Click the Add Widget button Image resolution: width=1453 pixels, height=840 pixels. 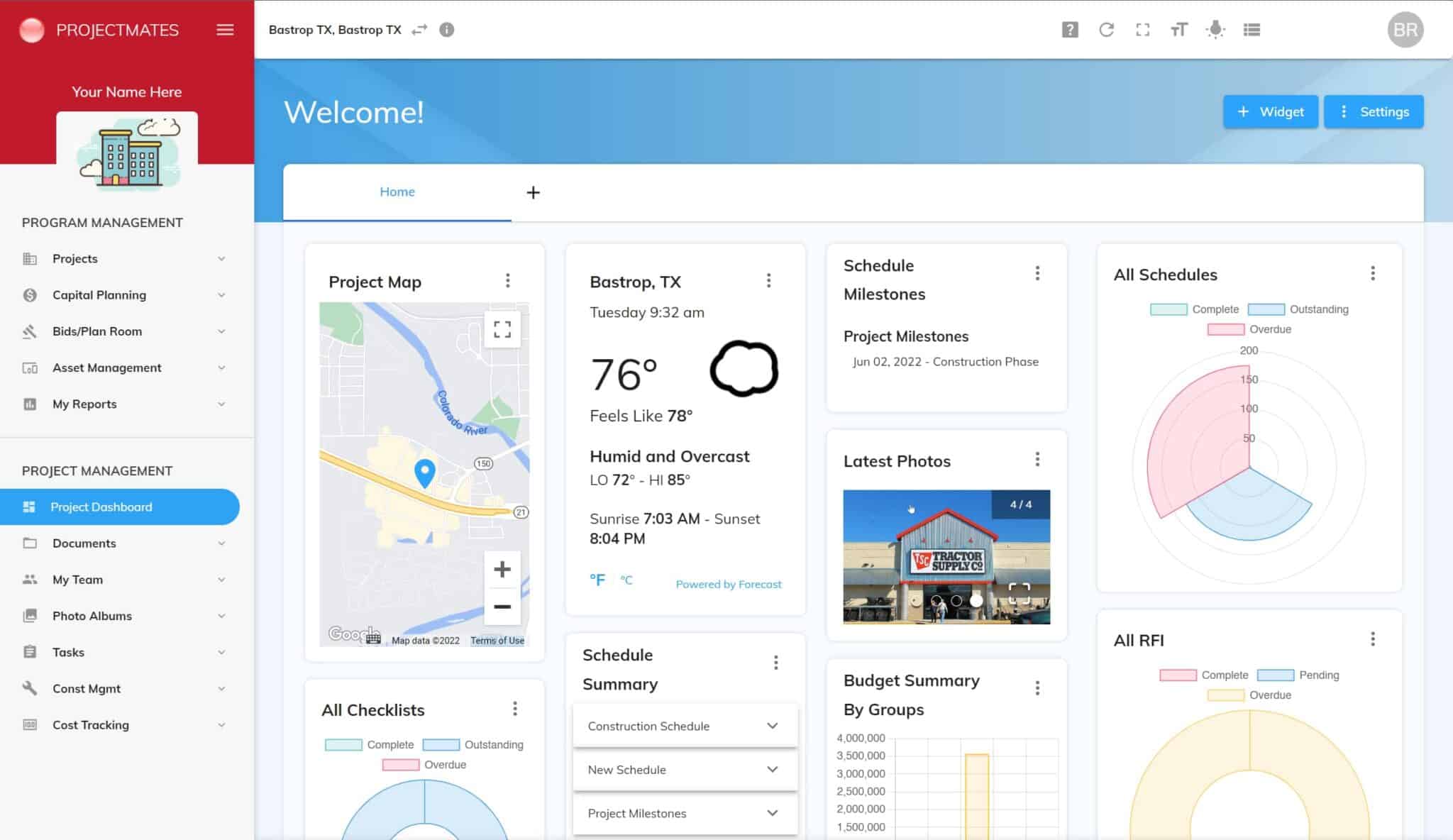tap(1270, 112)
